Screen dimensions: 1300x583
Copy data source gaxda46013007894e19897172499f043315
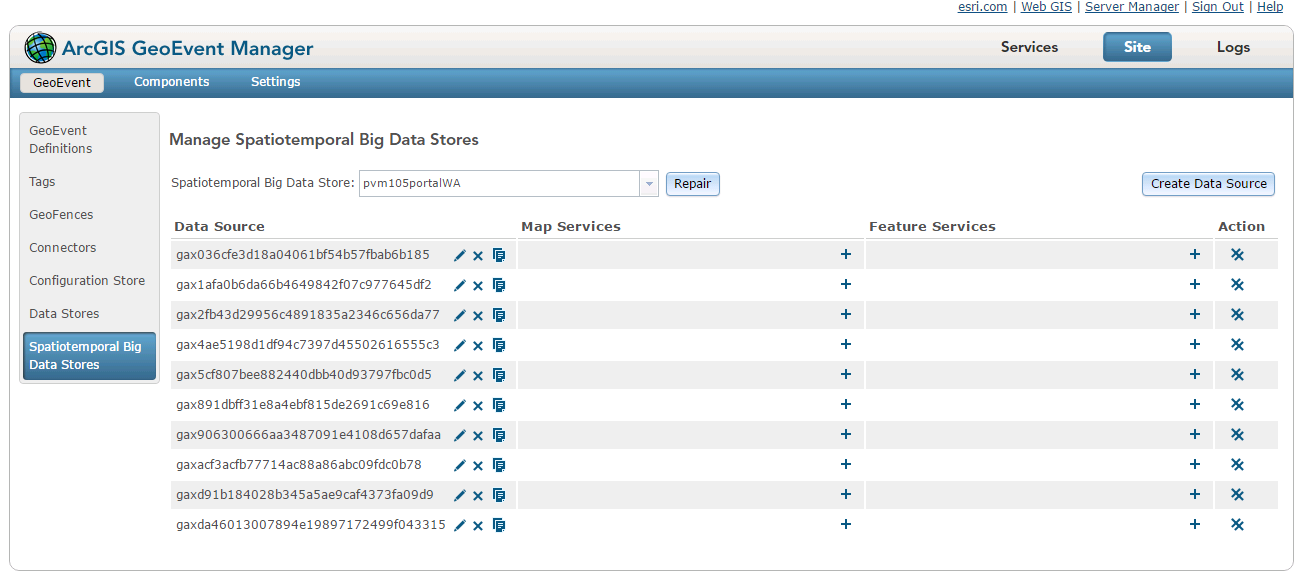499,525
